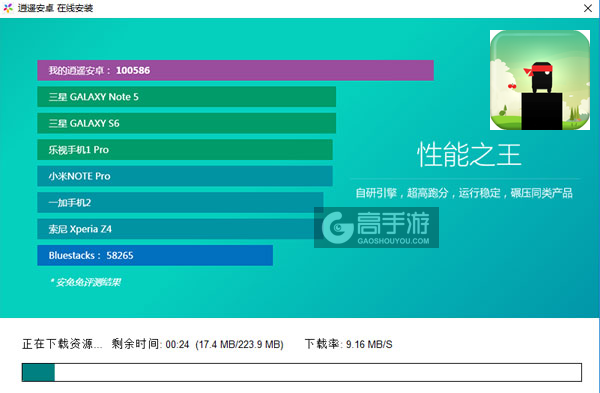The width and height of the screenshot is (600, 393).
Task: Click the 剩余时间 00:24 label
Action: [150, 344]
